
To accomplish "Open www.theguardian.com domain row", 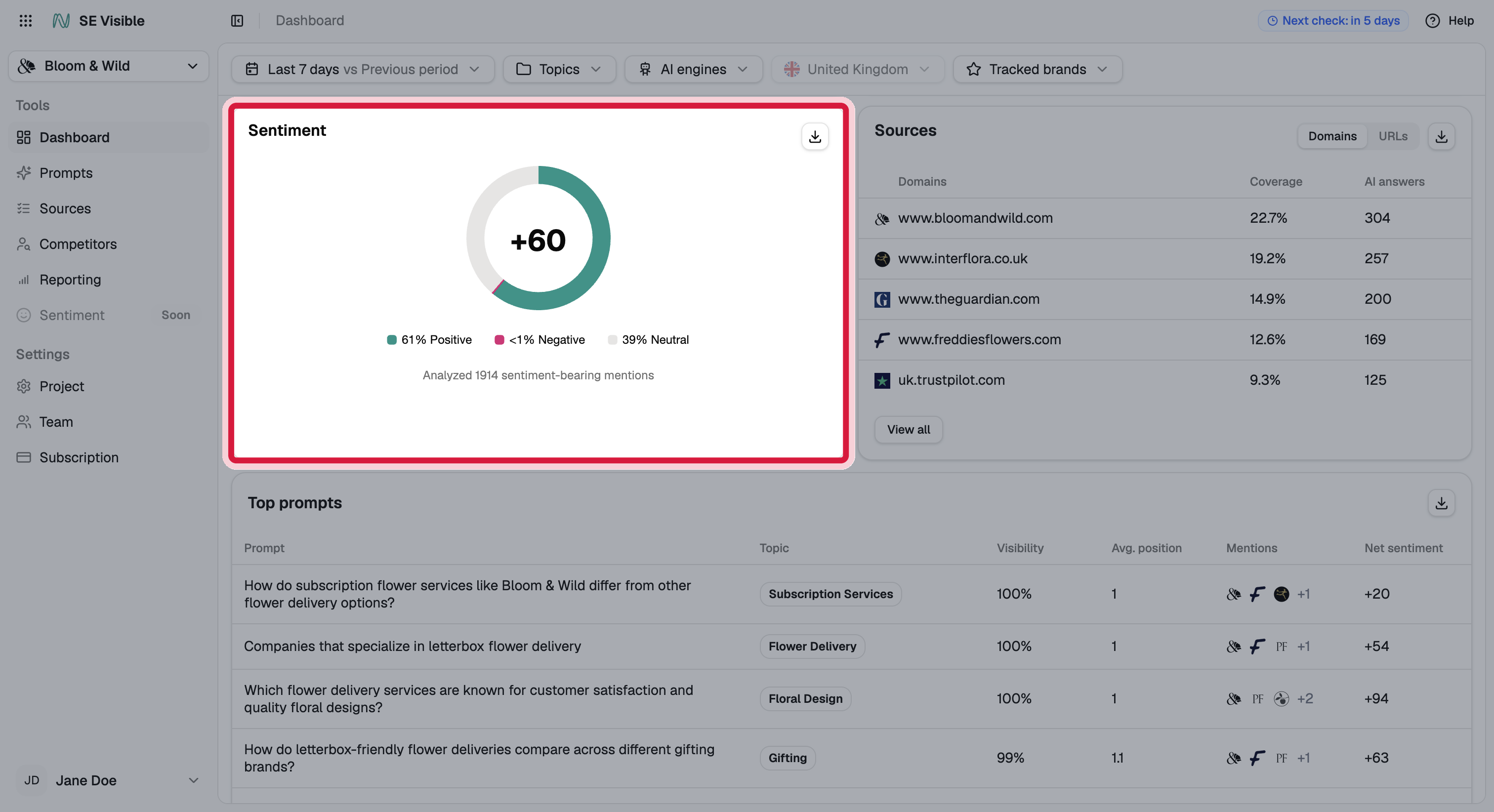I will pyautogui.click(x=1164, y=299).
